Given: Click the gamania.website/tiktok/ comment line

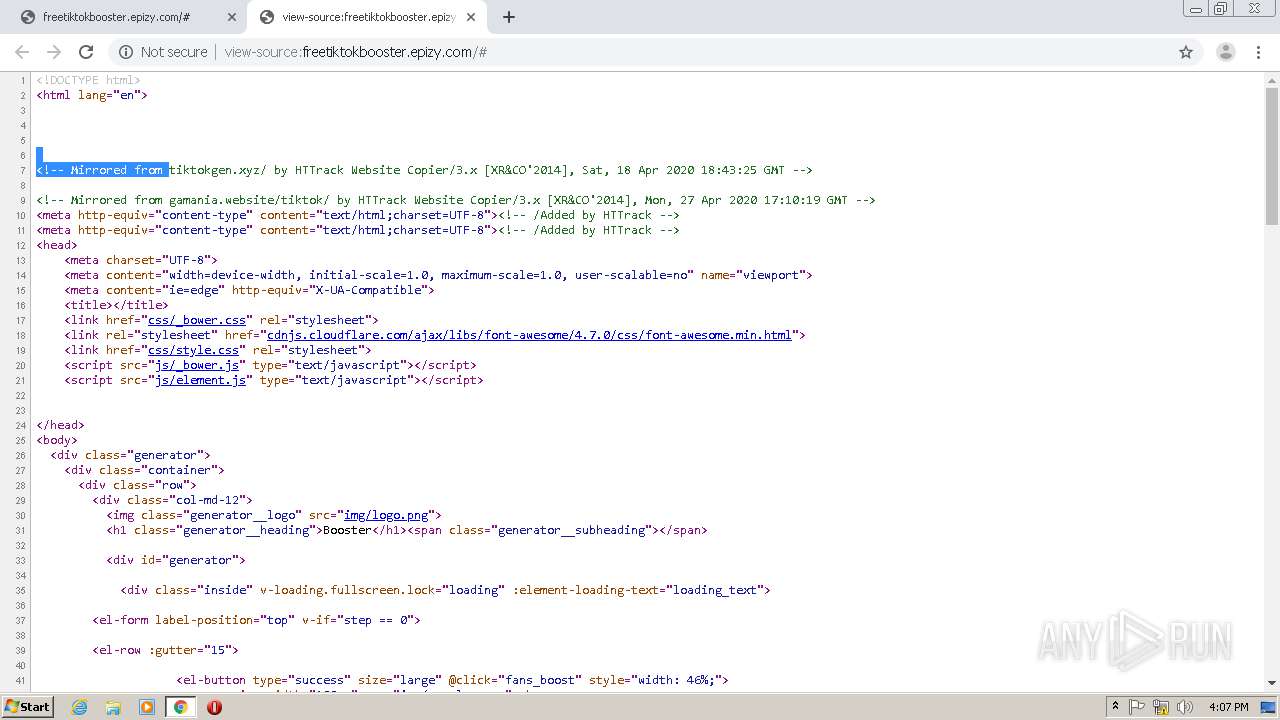Looking at the screenshot, I should click(456, 200).
